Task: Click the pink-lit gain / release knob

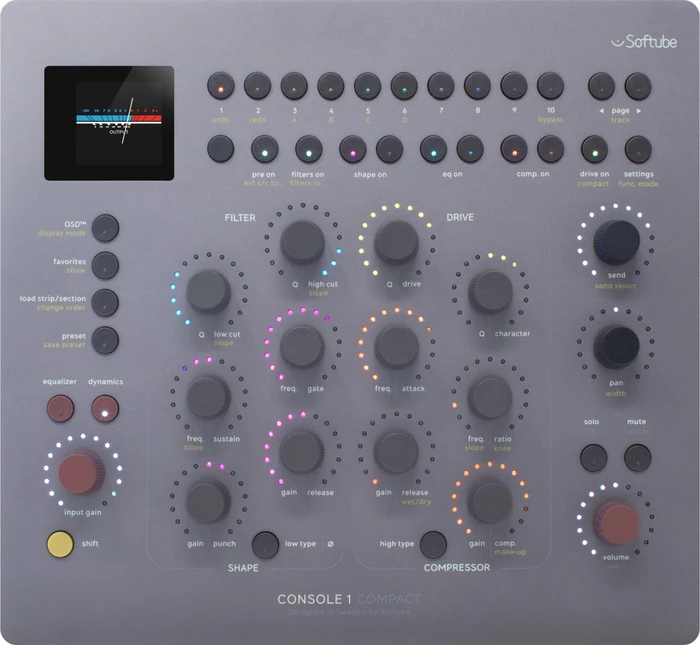Action: 303,451
